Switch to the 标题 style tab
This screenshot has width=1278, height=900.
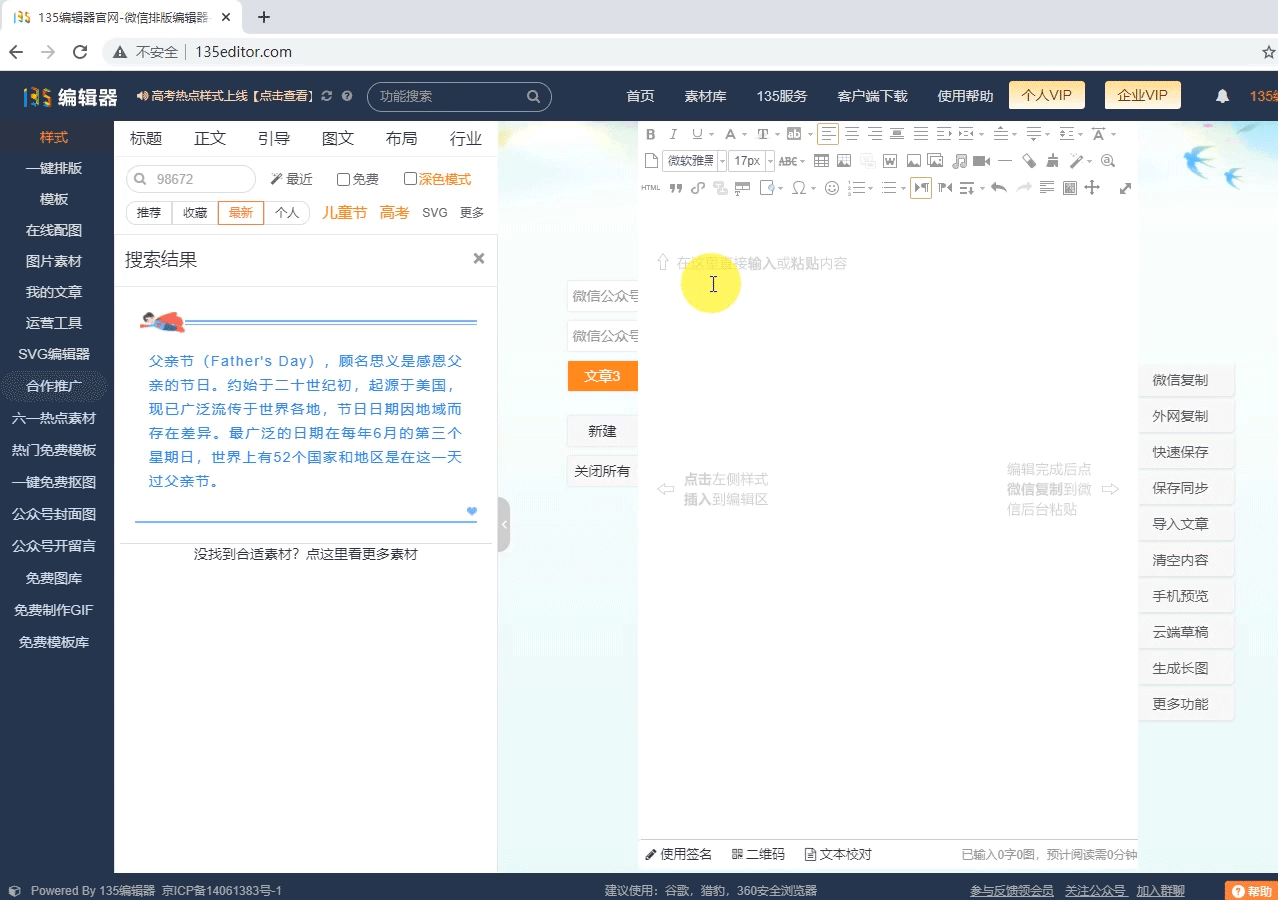[146, 138]
